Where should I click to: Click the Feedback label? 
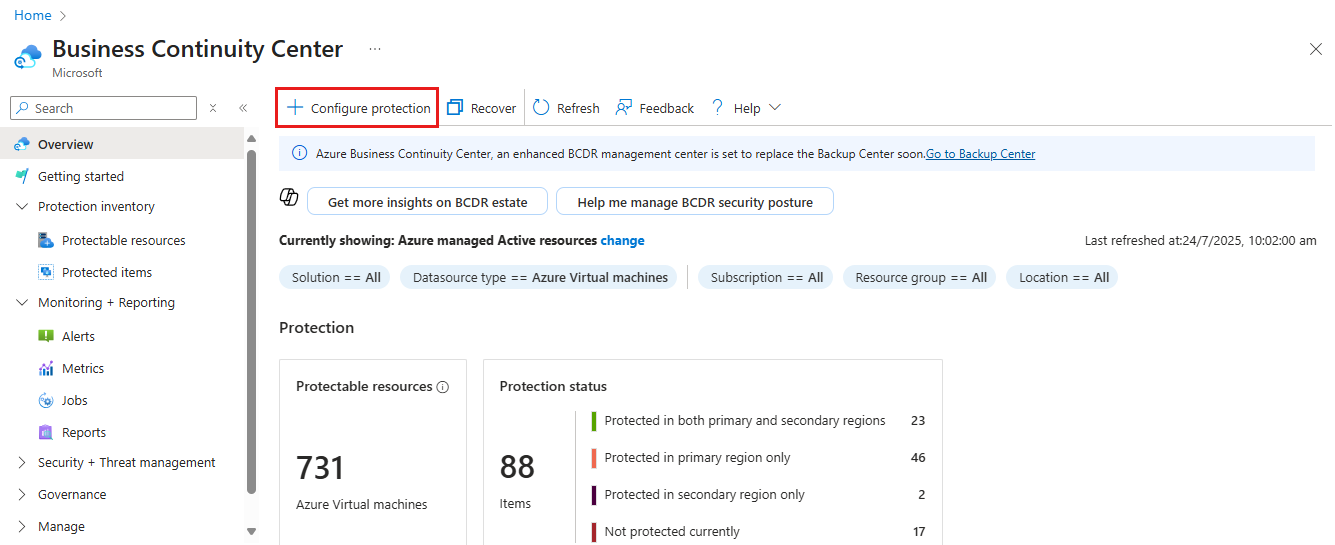[667, 108]
